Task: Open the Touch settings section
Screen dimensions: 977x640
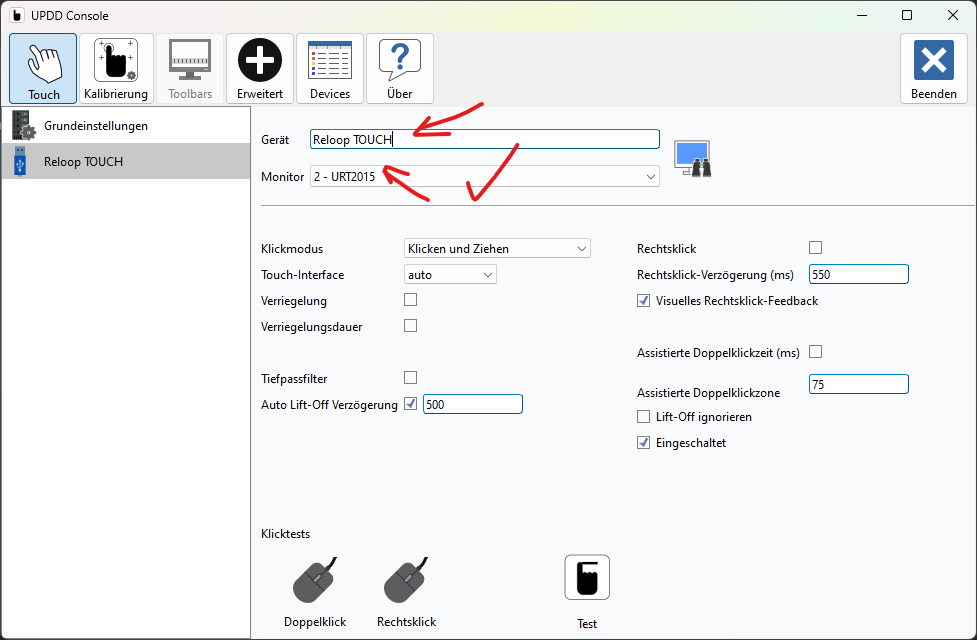Action: (43, 69)
